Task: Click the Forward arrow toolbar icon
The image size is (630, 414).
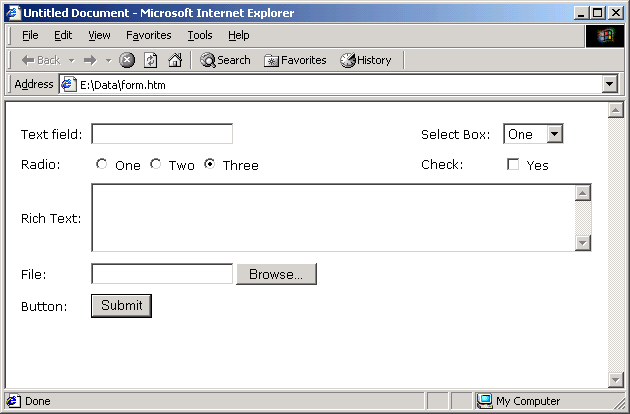Action: click(89, 60)
